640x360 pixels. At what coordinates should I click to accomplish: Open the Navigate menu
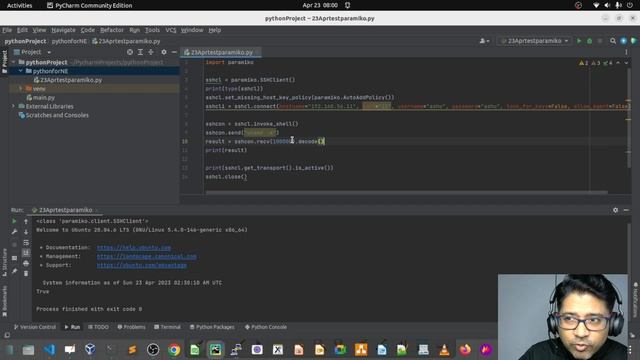click(63, 30)
